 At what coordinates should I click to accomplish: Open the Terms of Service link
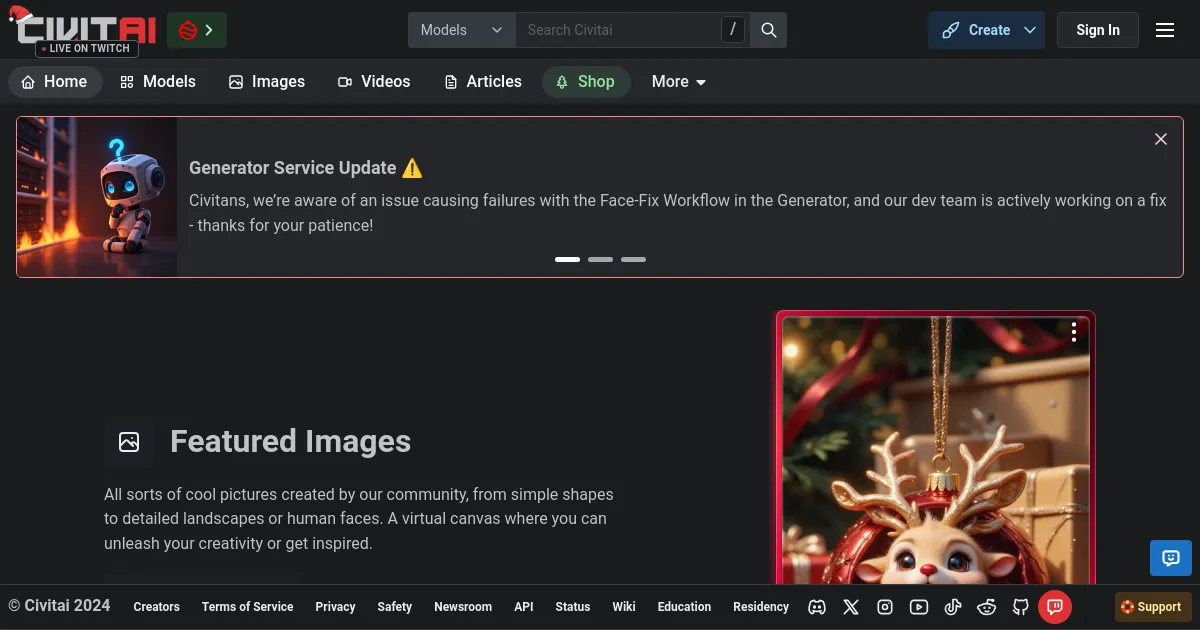[x=247, y=607]
